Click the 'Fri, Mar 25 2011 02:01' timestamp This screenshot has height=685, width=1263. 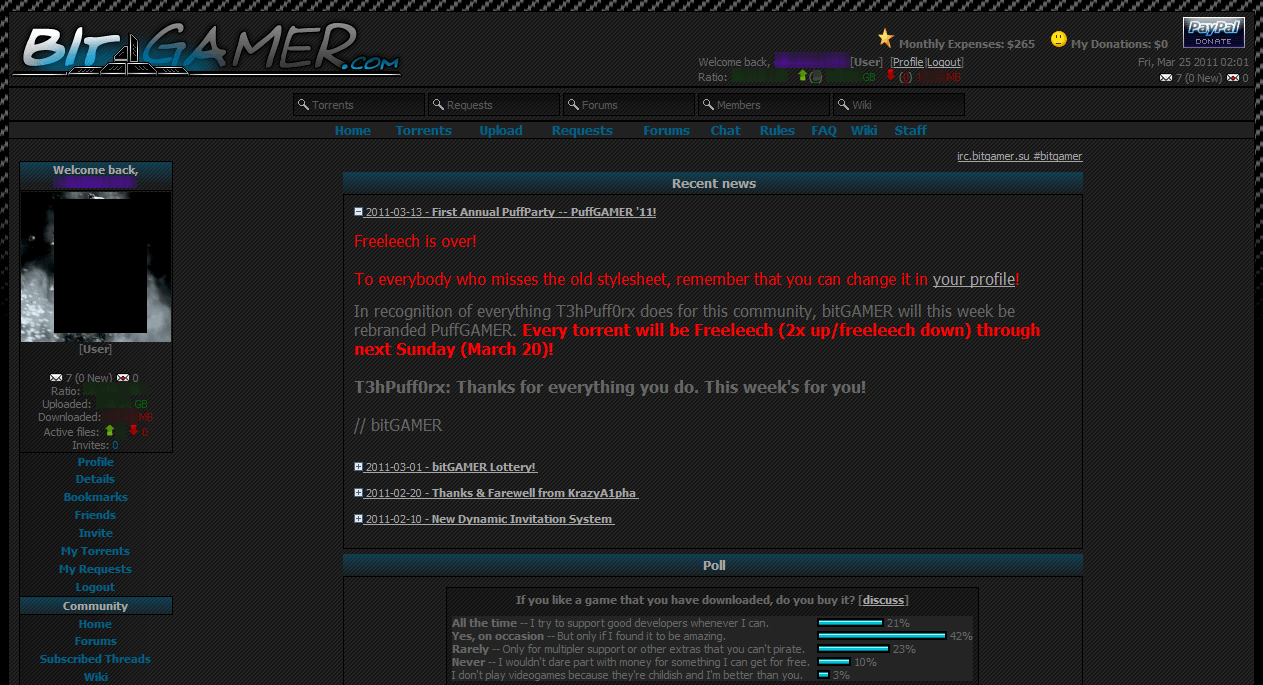(1193, 62)
